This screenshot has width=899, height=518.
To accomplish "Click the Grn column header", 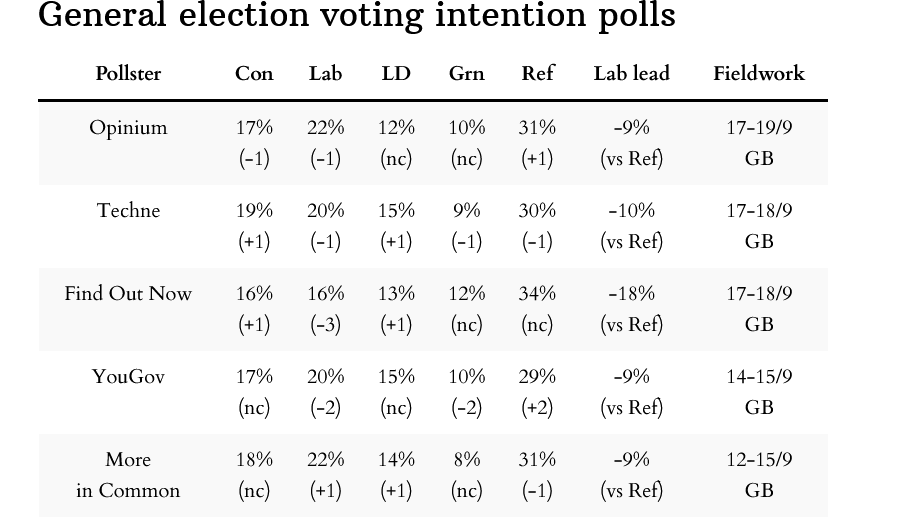I will coord(466,73).
